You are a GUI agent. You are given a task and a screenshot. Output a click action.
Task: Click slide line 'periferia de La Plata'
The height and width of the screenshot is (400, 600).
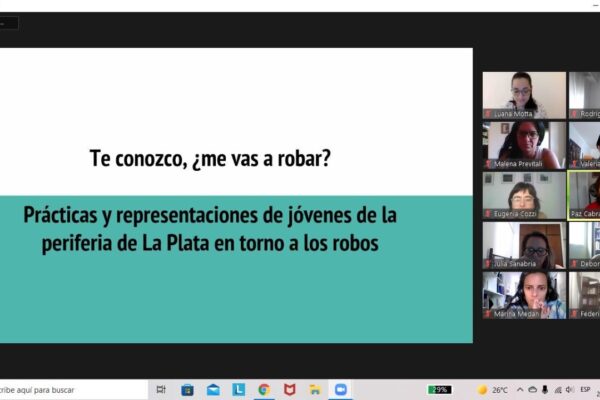126,243
